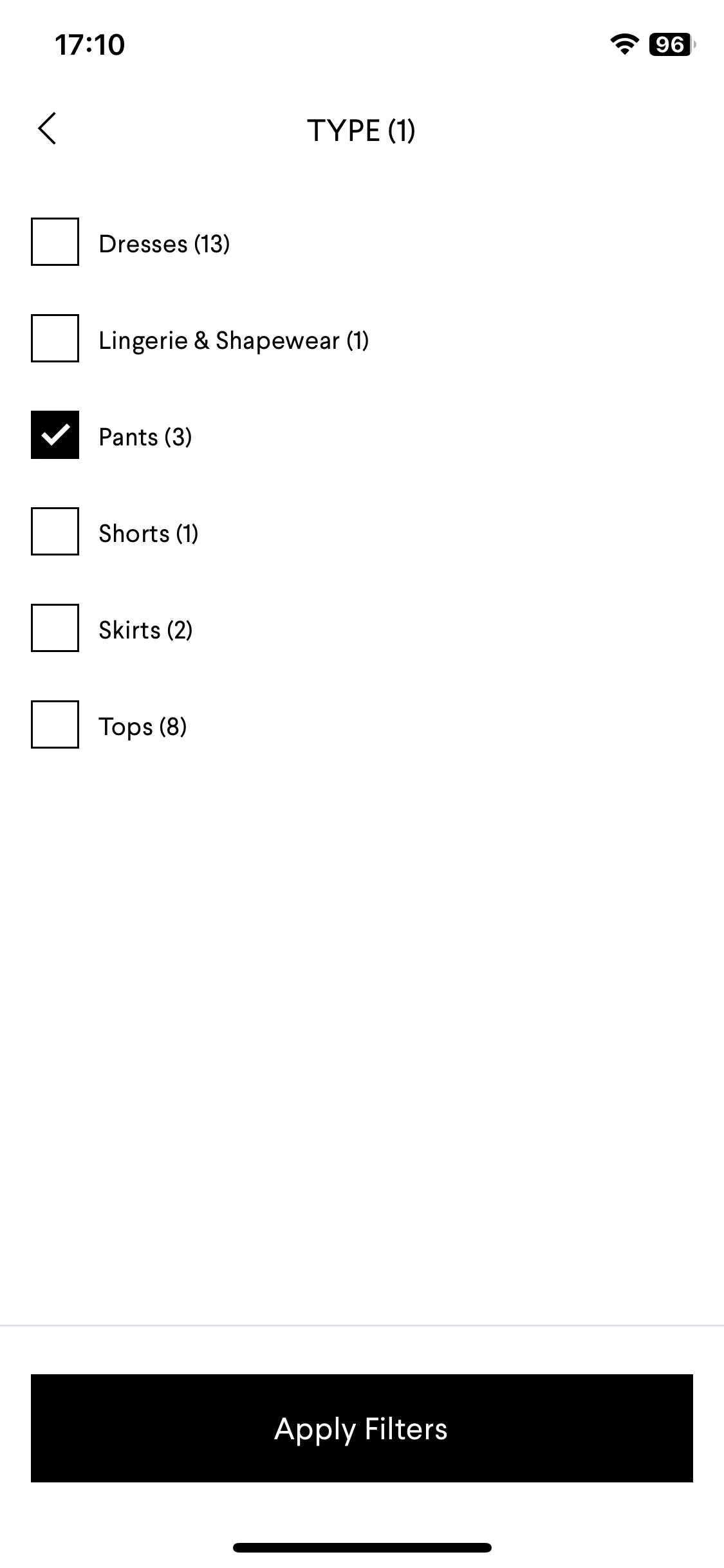Tap the battery level indicator
724x1568 pixels.
tap(672, 44)
